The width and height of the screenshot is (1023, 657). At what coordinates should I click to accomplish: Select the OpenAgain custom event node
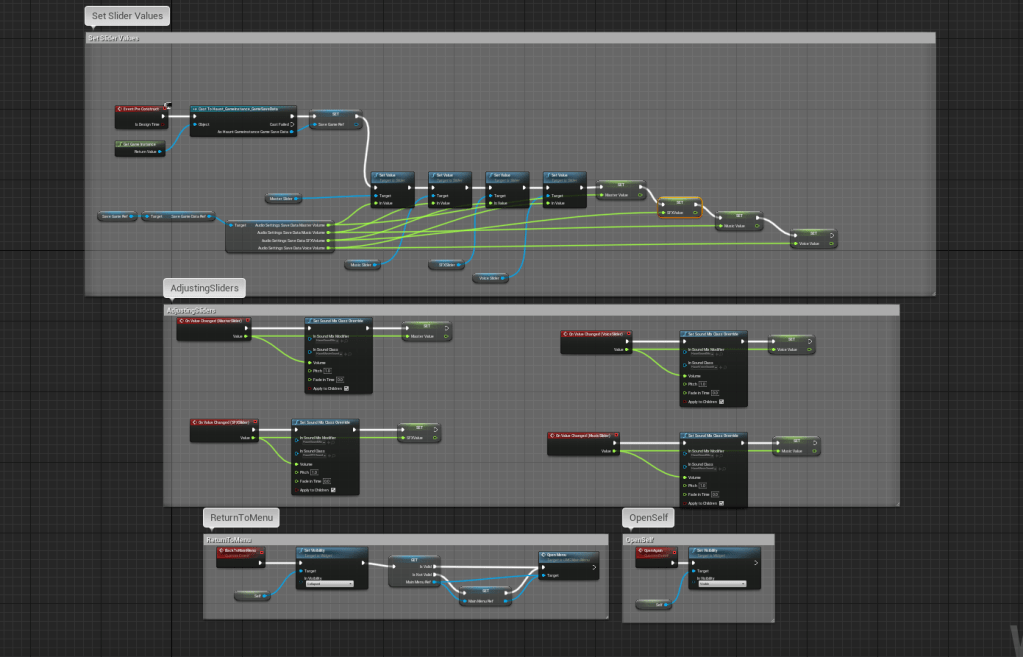[653, 550]
